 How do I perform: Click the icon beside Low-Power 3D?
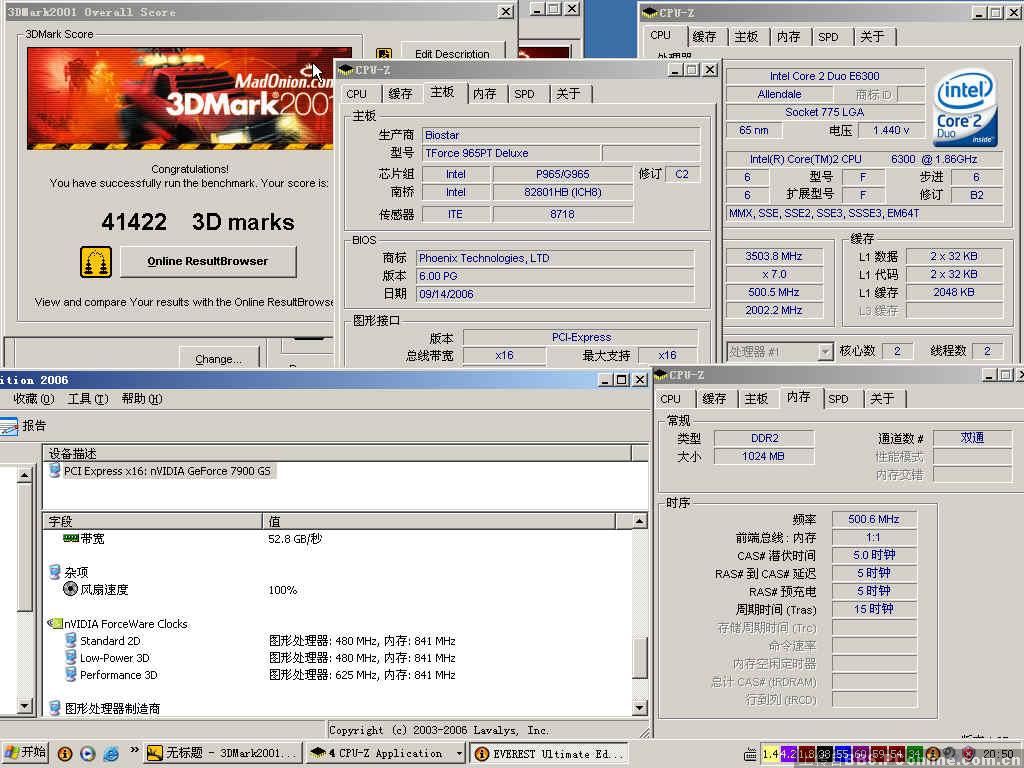71,657
